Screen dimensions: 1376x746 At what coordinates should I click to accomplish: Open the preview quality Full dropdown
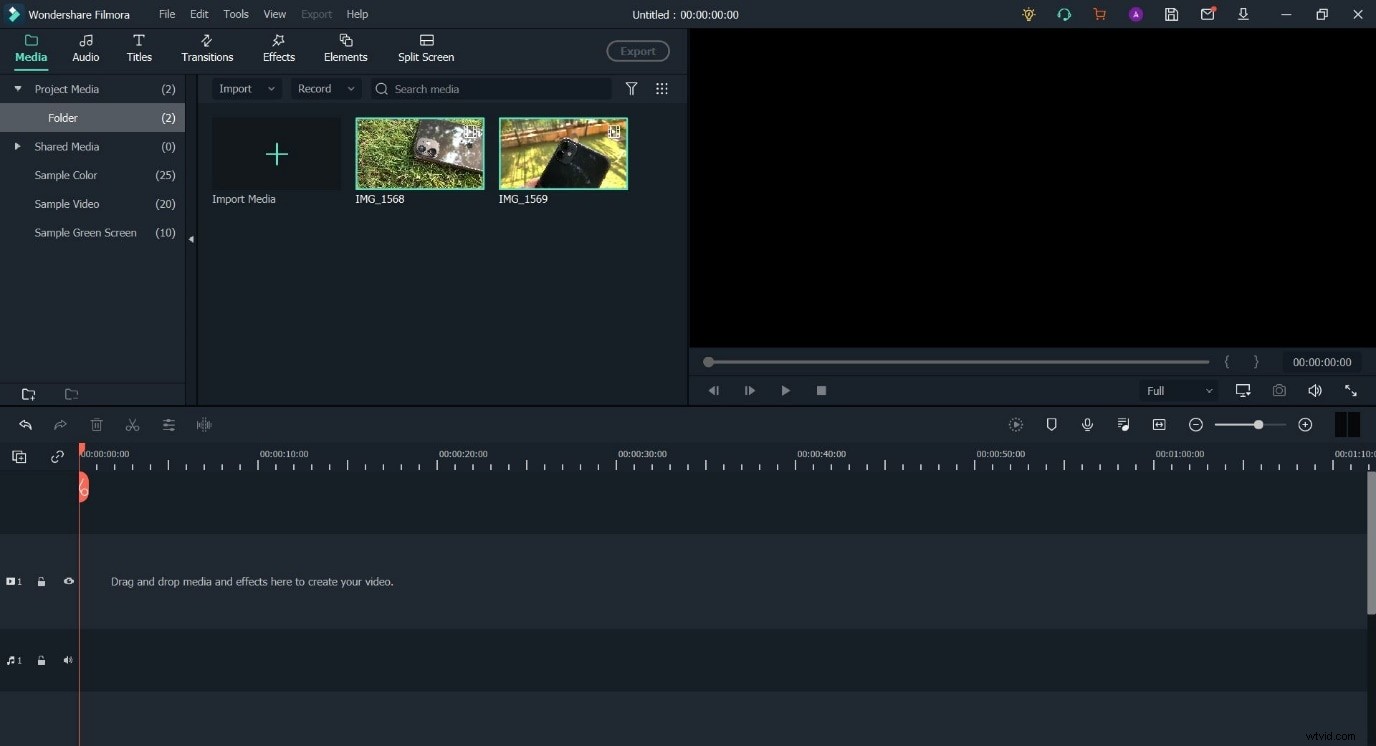pyautogui.click(x=1178, y=390)
